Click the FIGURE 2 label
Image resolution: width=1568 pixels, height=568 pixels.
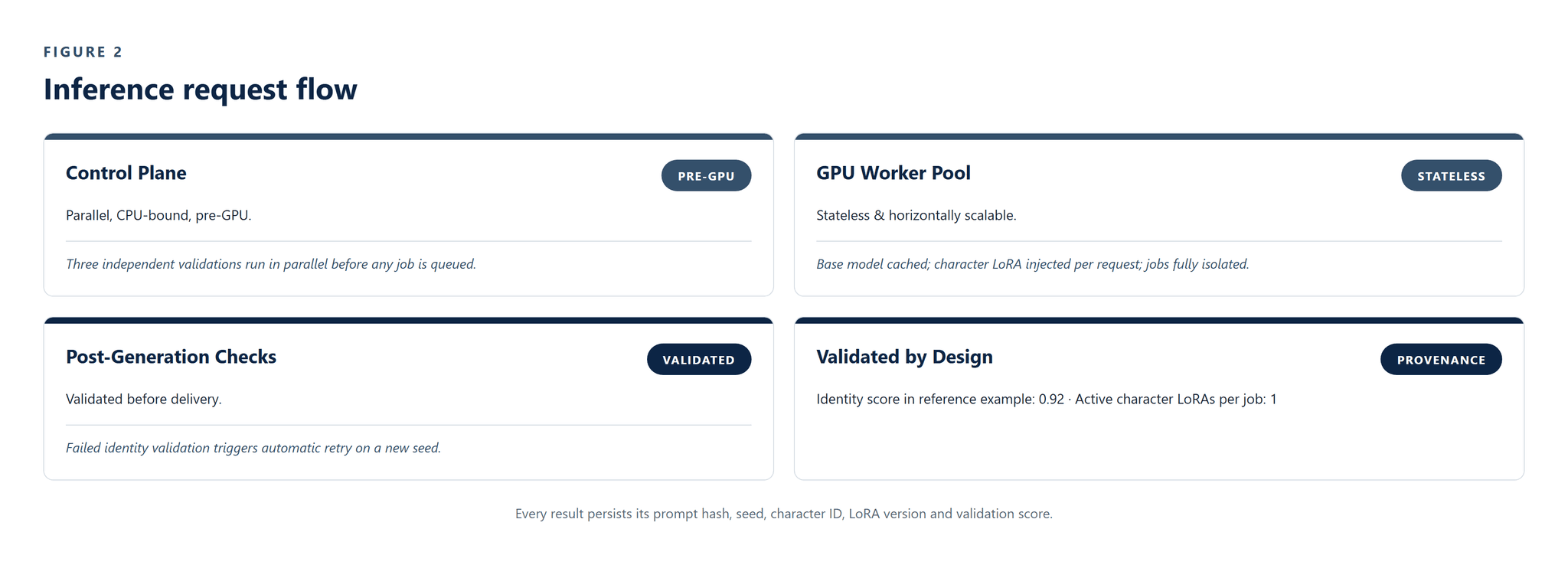pos(83,52)
